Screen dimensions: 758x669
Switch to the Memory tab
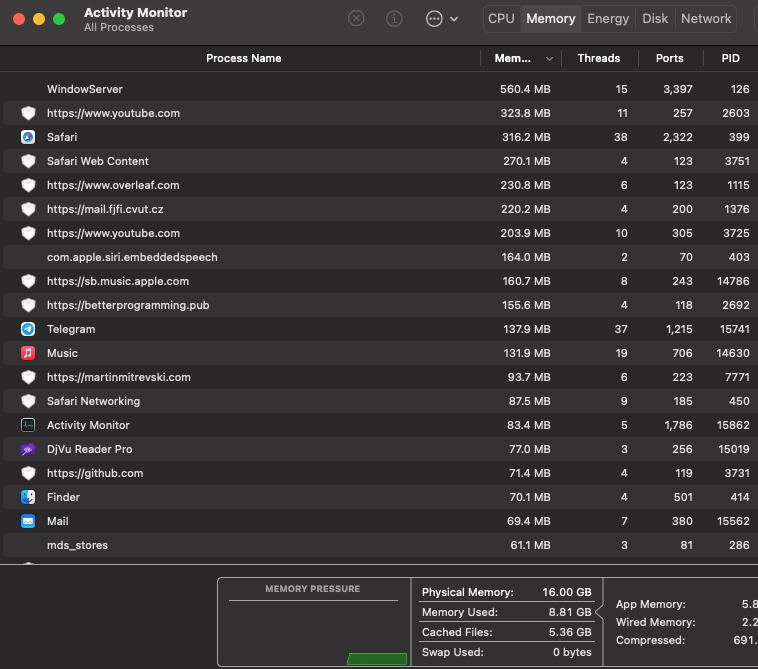pos(551,19)
